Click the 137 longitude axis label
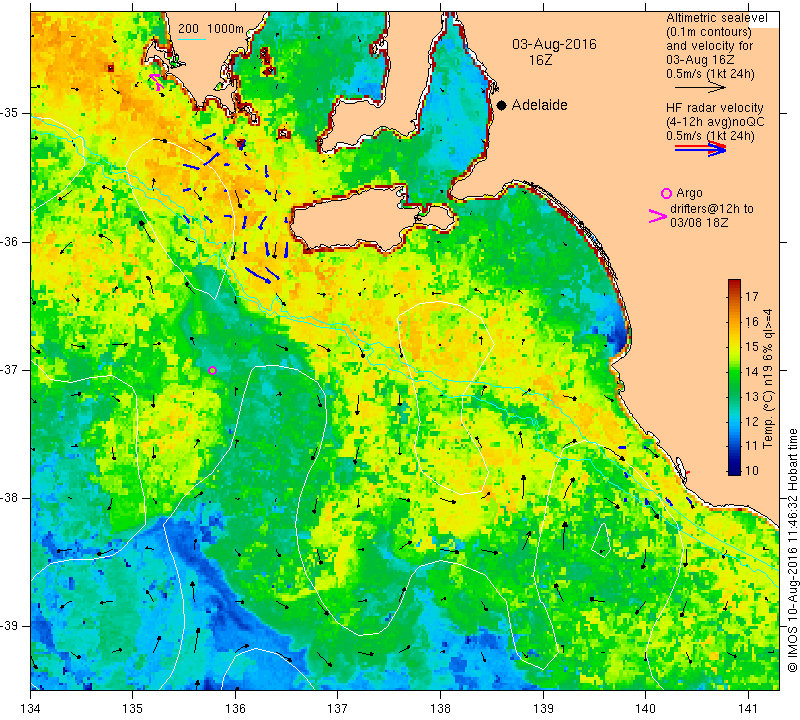This screenshot has width=800, height=720. (x=337, y=708)
